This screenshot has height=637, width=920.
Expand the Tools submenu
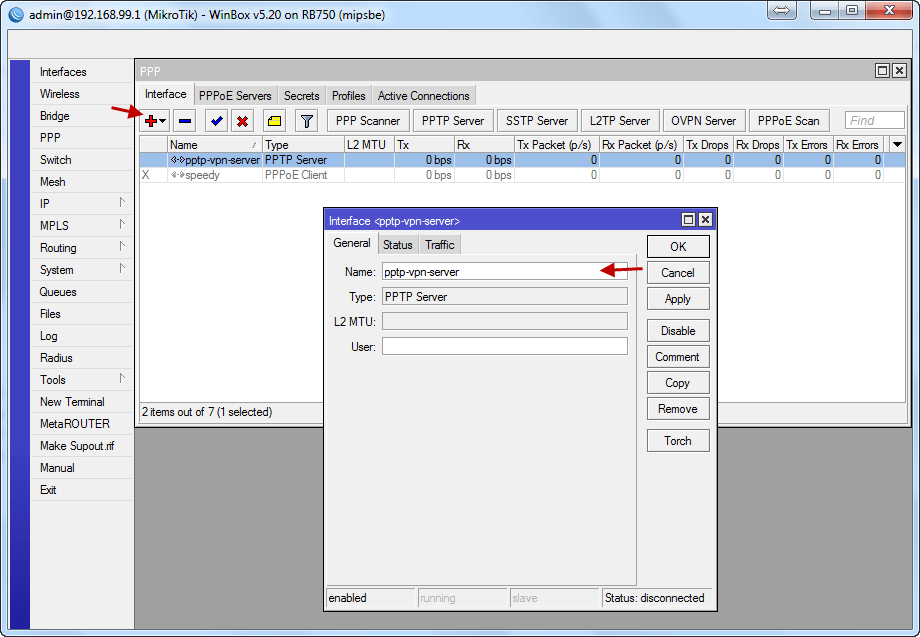pos(122,378)
